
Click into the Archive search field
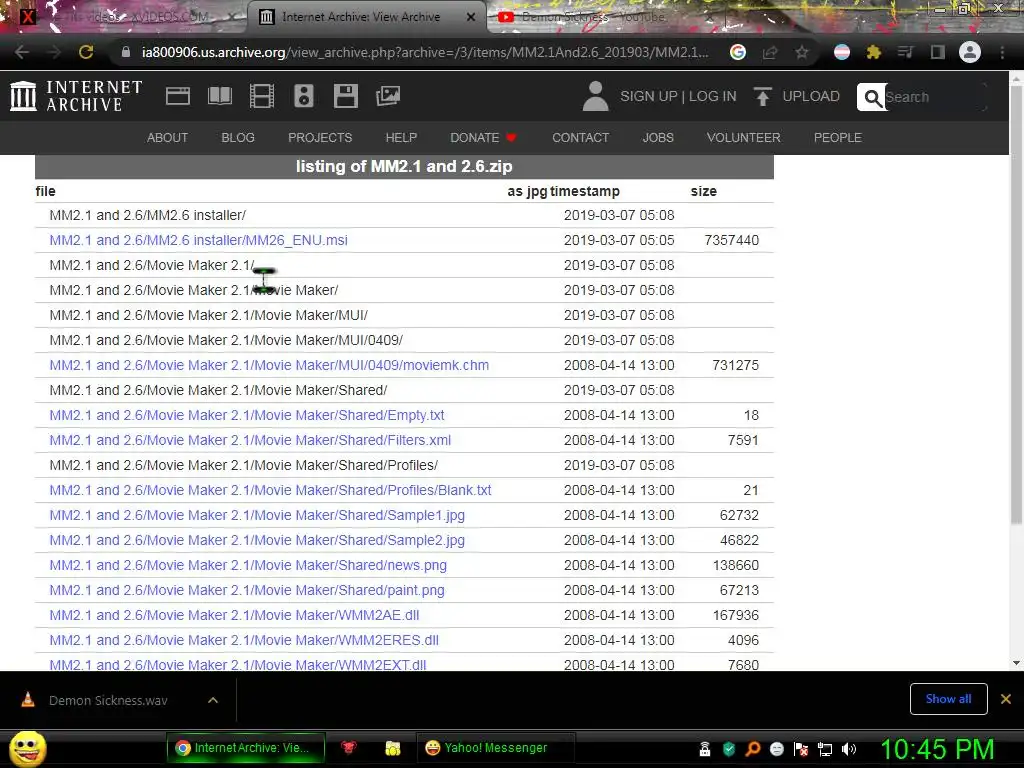(934, 97)
